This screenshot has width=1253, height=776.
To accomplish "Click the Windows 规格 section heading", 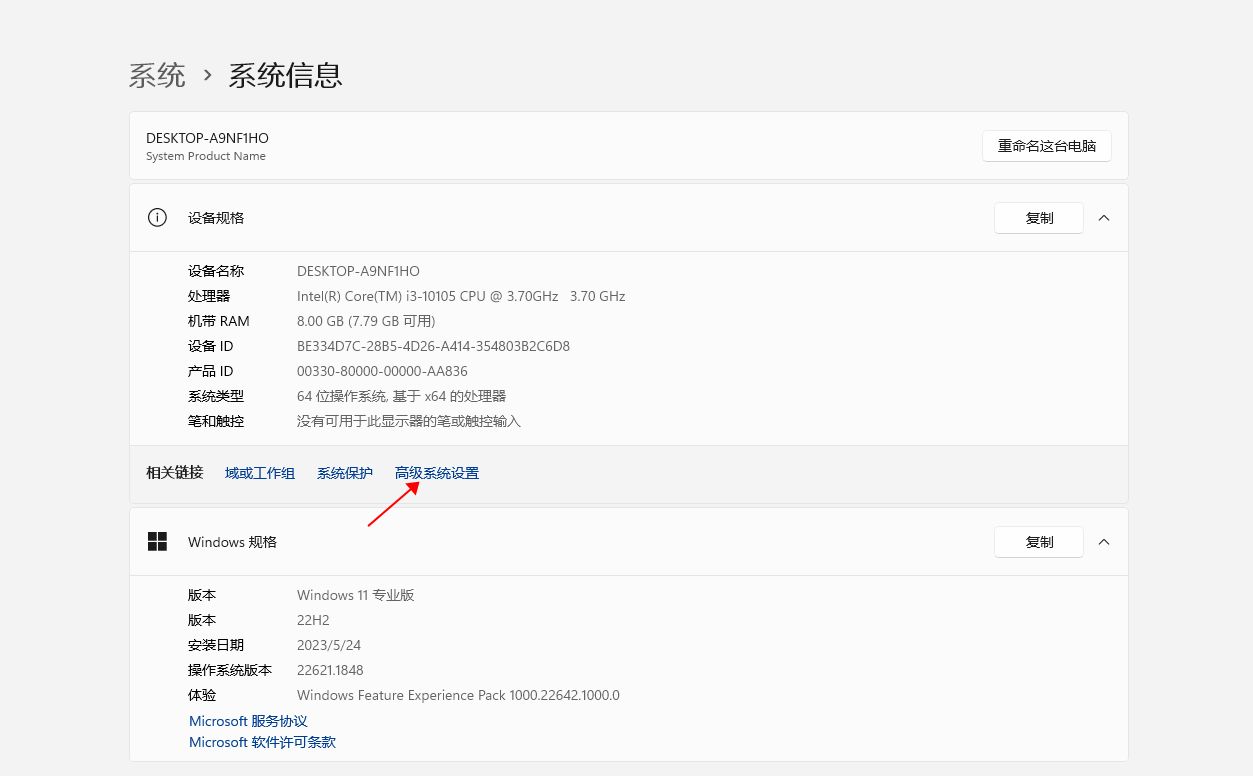I will tap(232, 542).
